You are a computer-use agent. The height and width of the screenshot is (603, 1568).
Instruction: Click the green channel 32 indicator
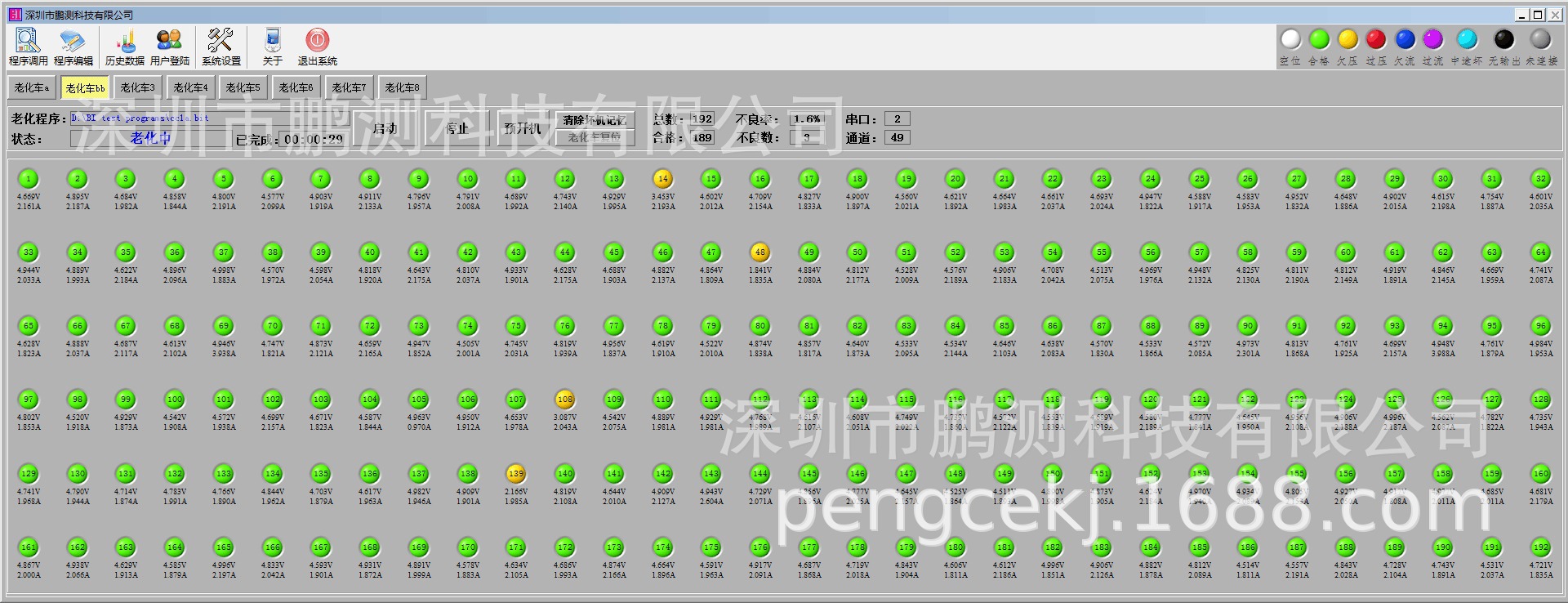pos(1541,178)
